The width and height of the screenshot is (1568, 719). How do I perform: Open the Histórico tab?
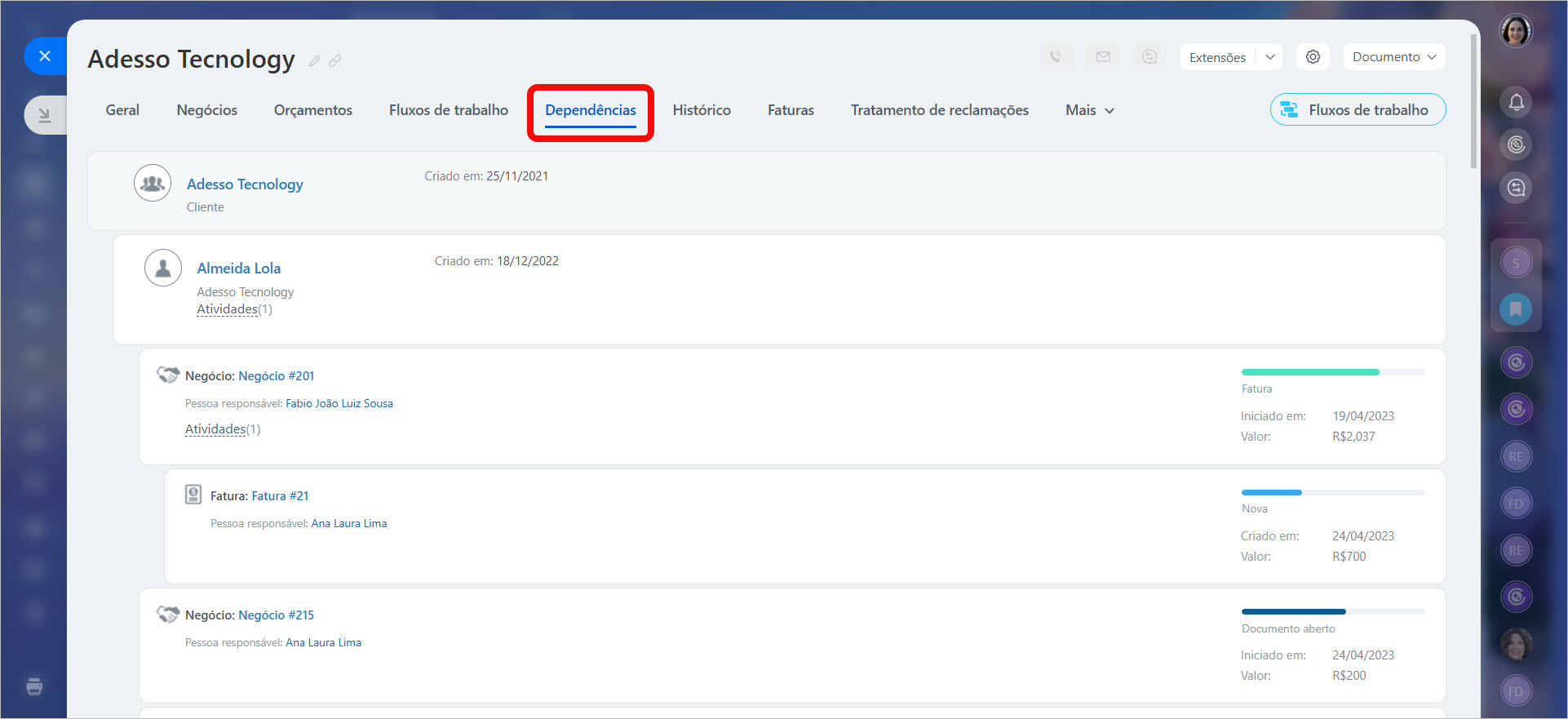[702, 110]
